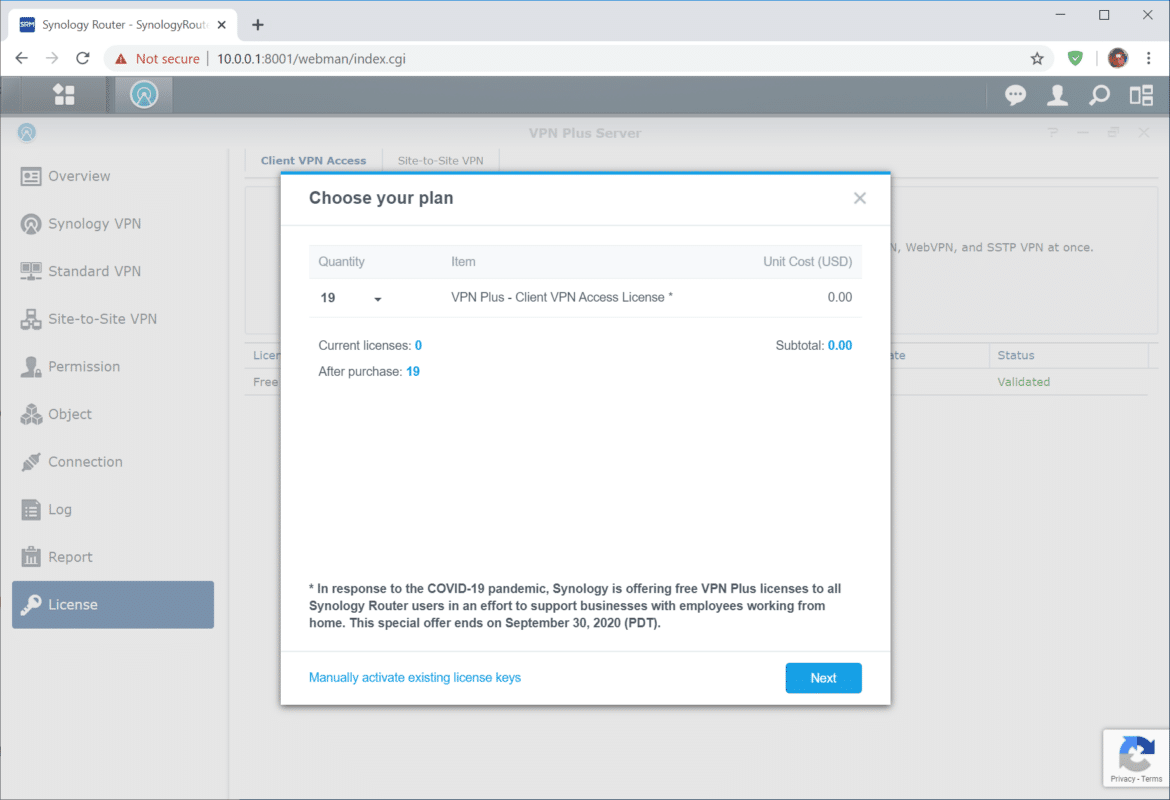Click the Synology VPN sidebar icon
This screenshot has width=1170, height=800.
tap(31, 224)
